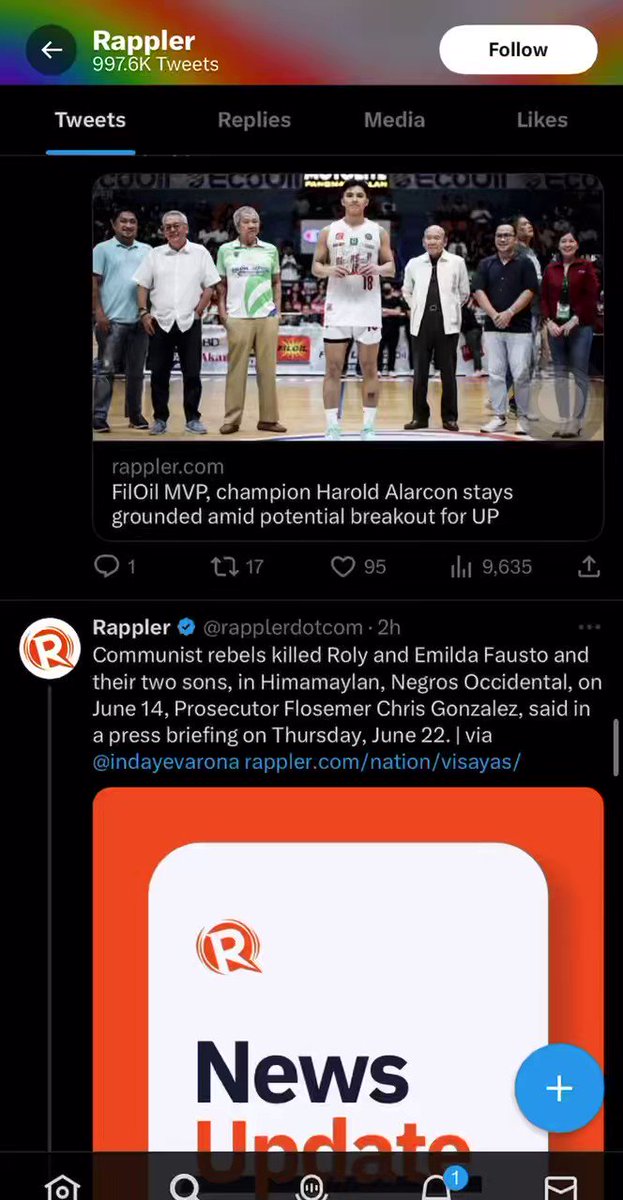Screen dimensions: 623x1200
Task: Like the tweet with 95 likes
Action: pyautogui.click(x=358, y=567)
